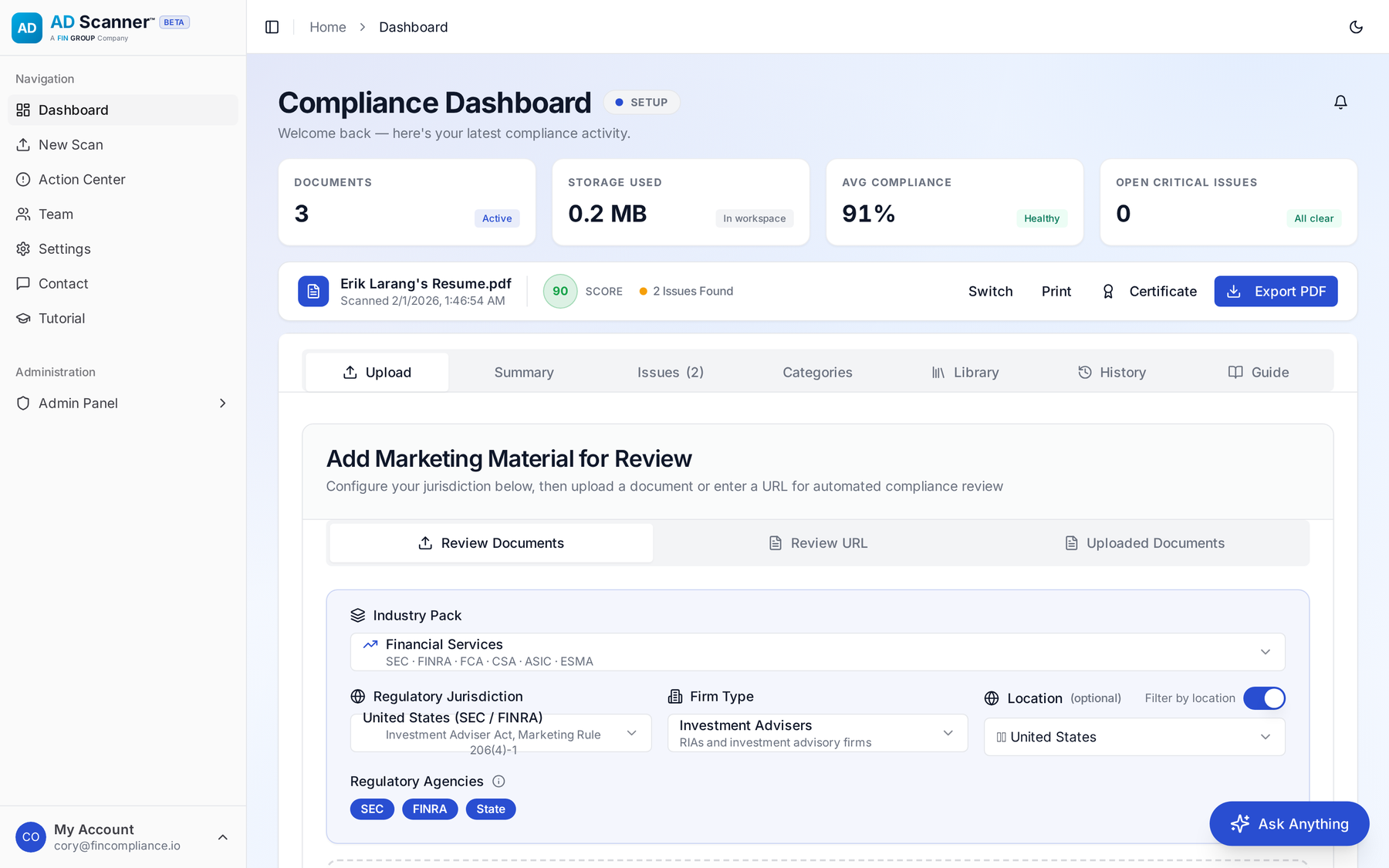Switch to the Upload tab
This screenshot has height=868, width=1389.
[377, 372]
